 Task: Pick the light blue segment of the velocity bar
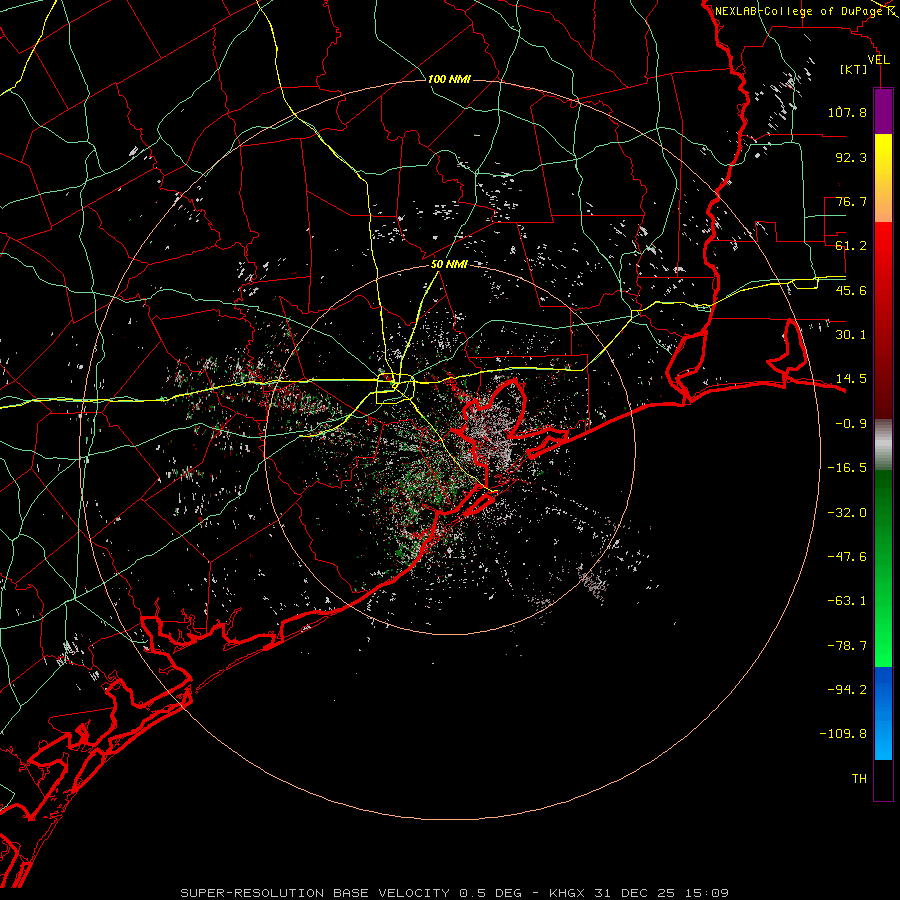(x=883, y=738)
